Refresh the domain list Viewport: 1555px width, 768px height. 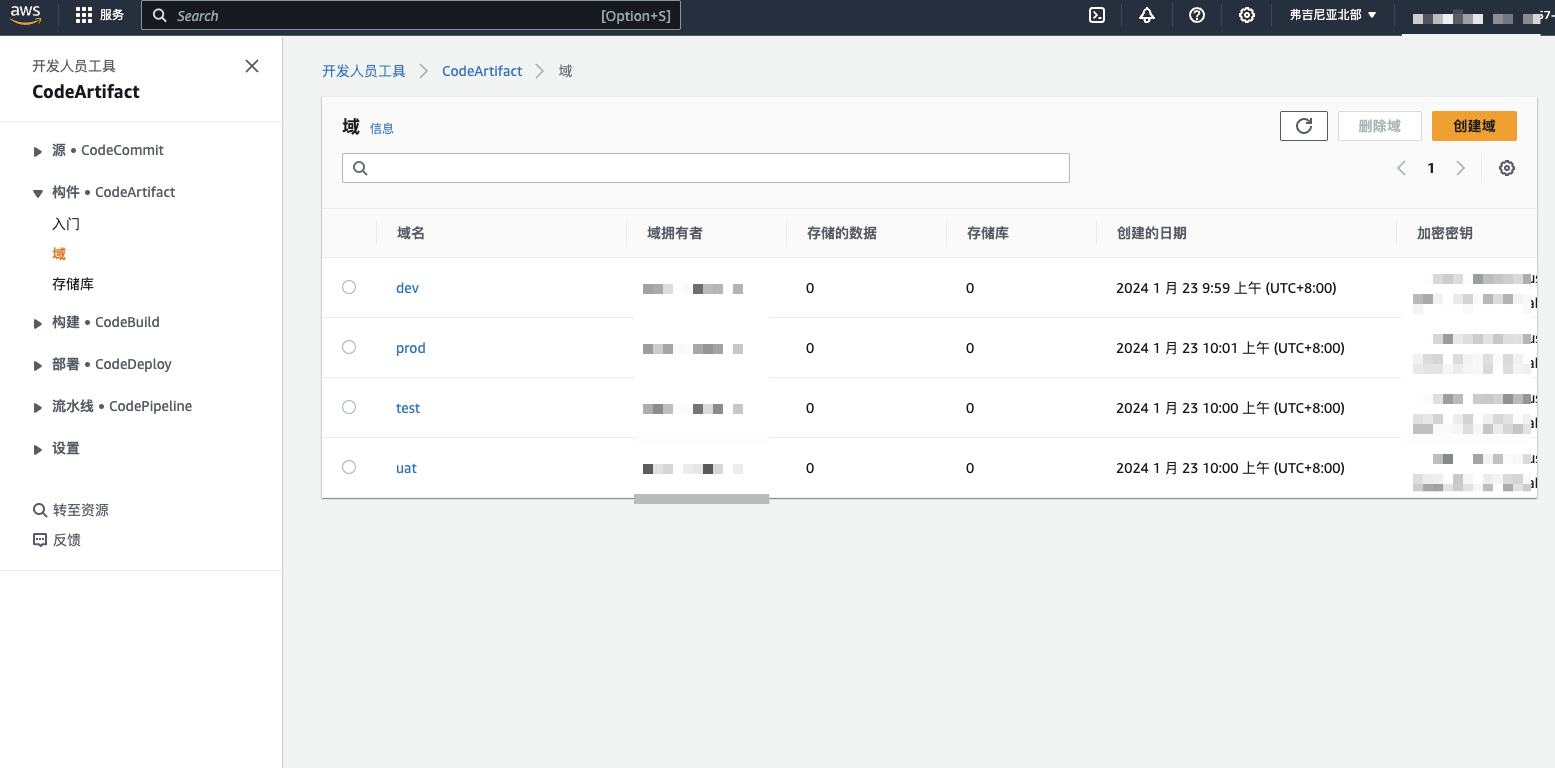click(1304, 126)
